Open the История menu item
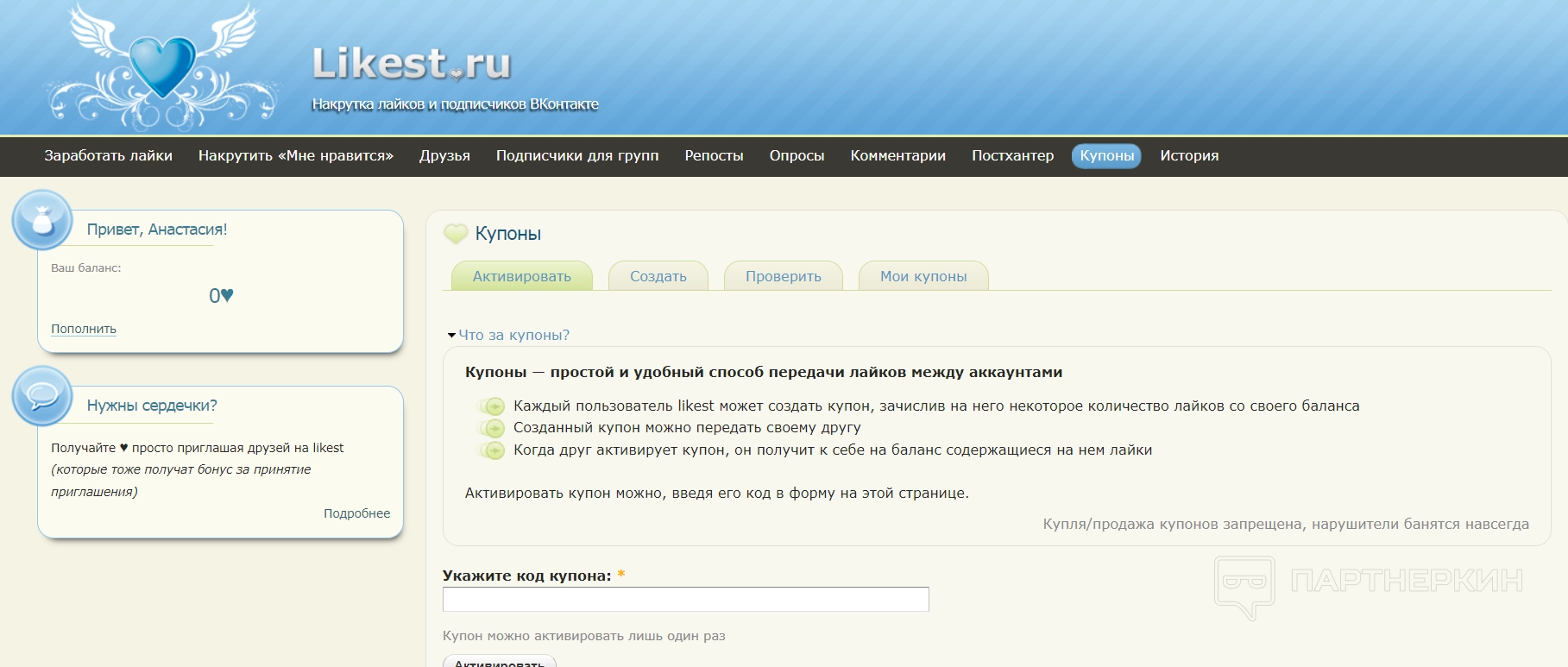 [x=1189, y=156]
